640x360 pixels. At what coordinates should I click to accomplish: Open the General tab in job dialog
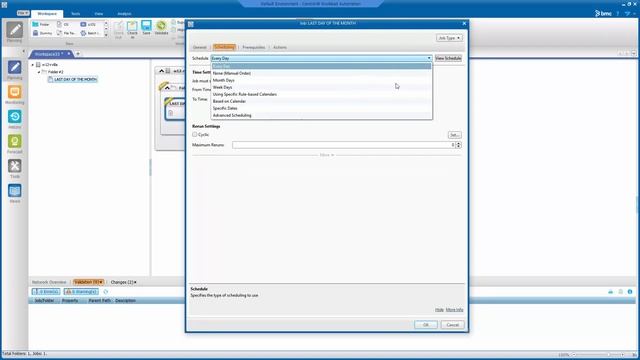coord(200,47)
